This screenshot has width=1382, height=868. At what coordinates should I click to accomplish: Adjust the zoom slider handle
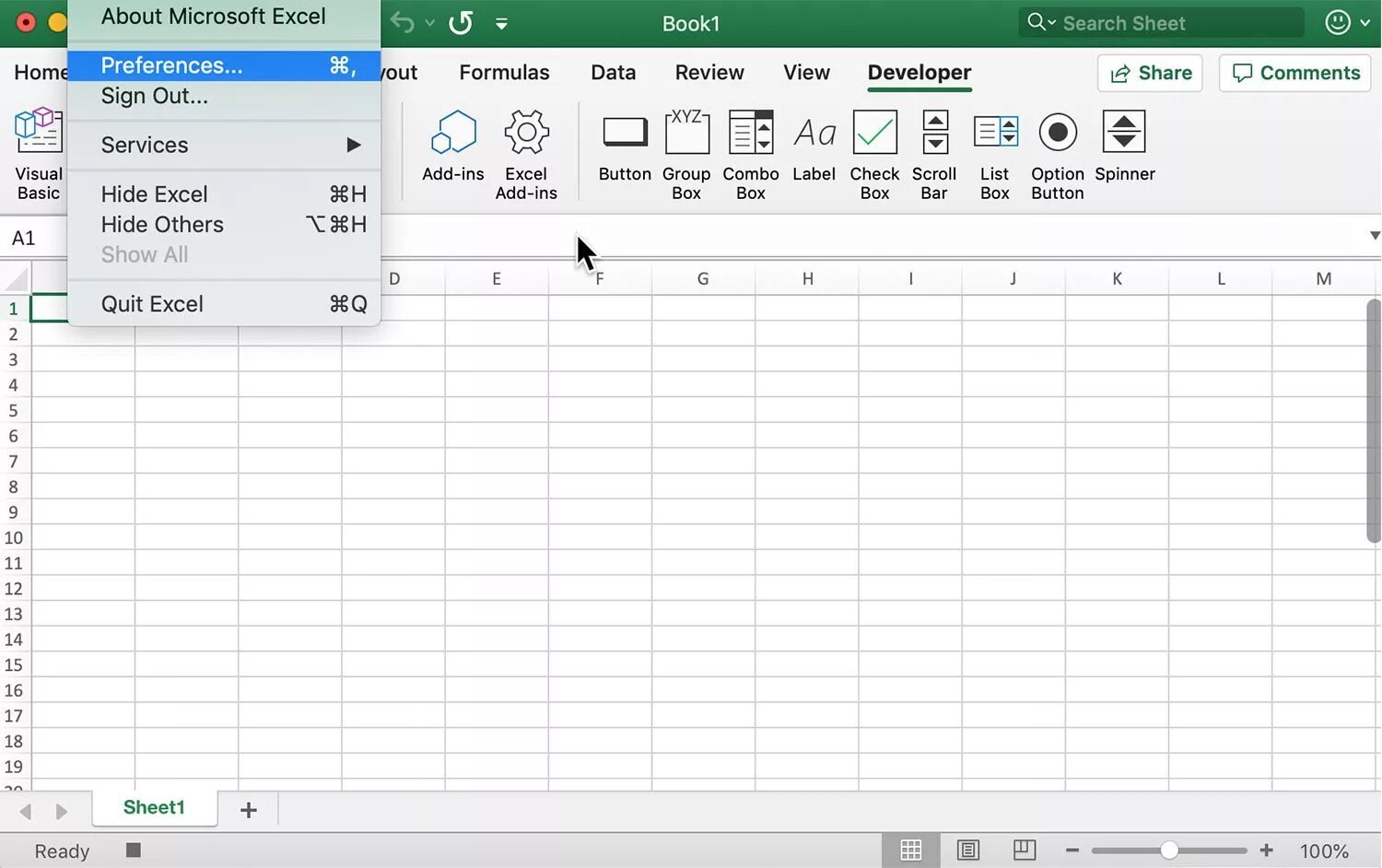(1169, 850)
